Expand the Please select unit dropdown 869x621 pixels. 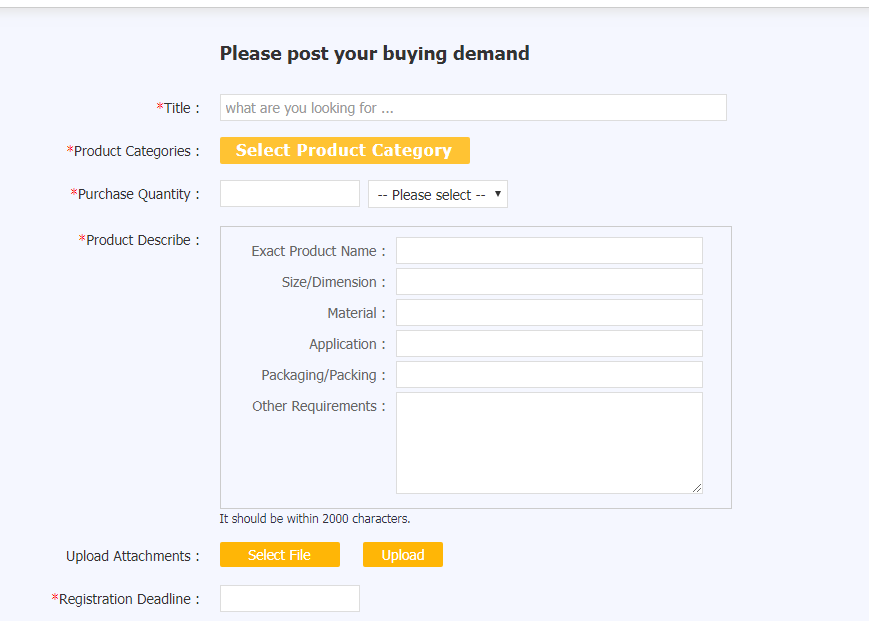point(438,194)
